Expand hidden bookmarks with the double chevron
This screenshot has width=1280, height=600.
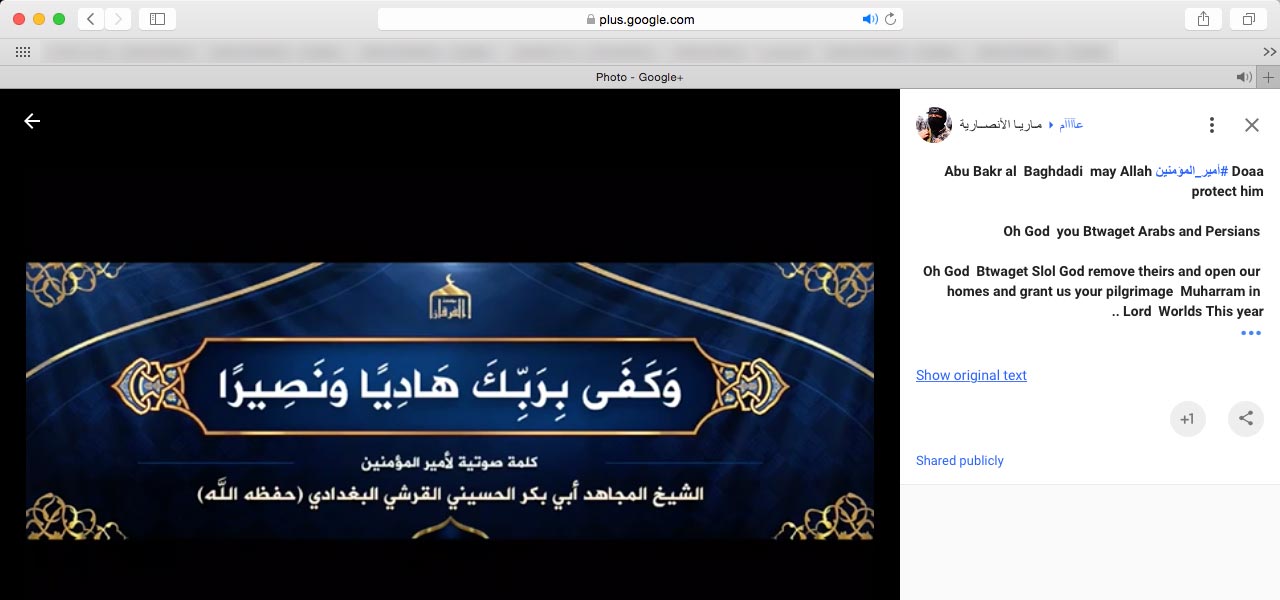(x=1269, y=52)
